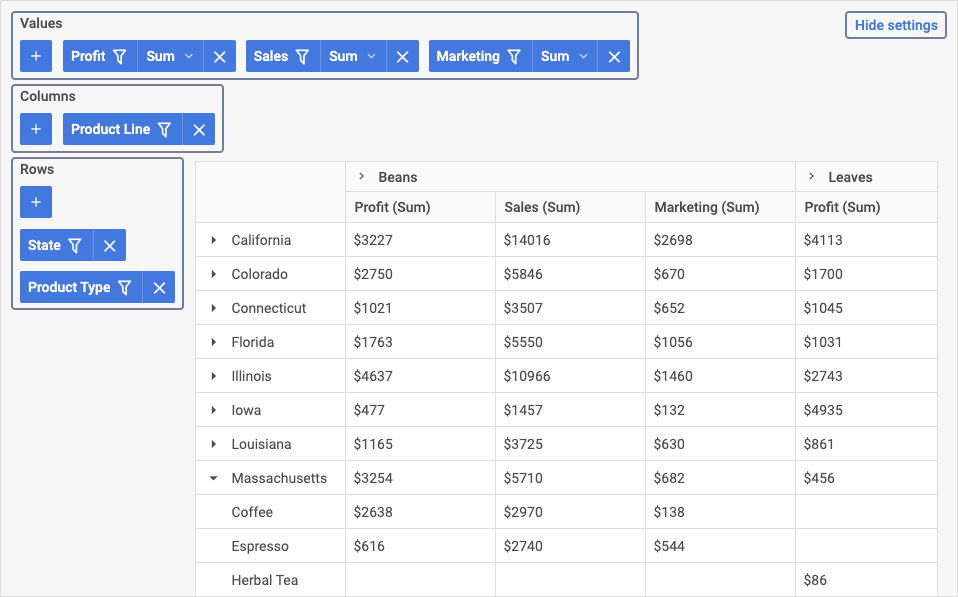Viewport: 958px width, 597px height.
Task: Open the Marketing aggregation Sum dropdown
Action: click(x=565, y=56)
